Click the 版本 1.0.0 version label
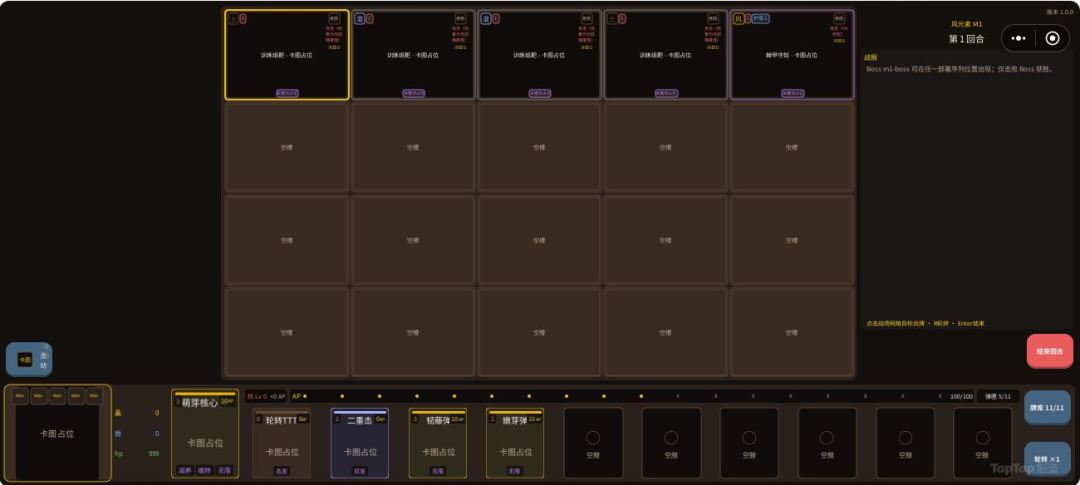Screen dimensions: 1080x485 [x=1061, y=12]
